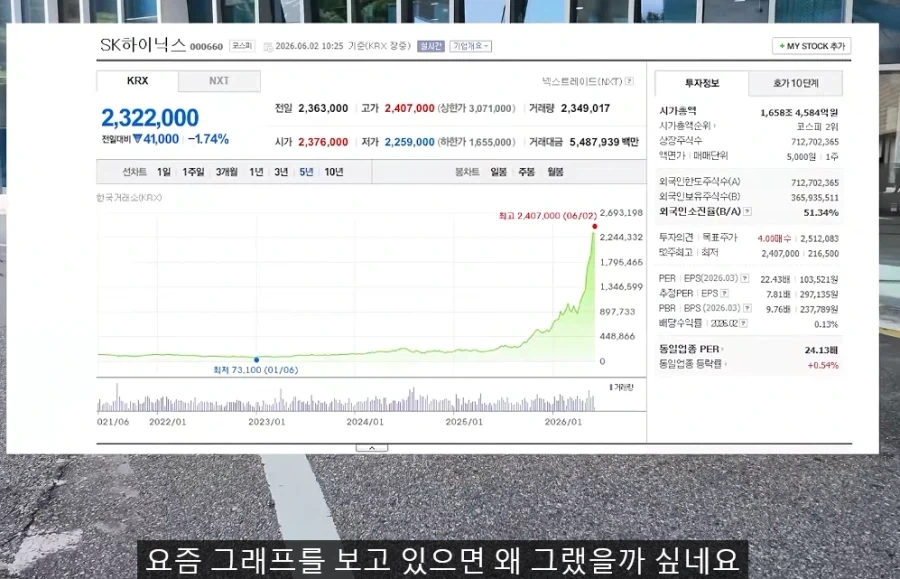Click the change rate -1.74%
The image size is (900, 579).
click(208, 139)
